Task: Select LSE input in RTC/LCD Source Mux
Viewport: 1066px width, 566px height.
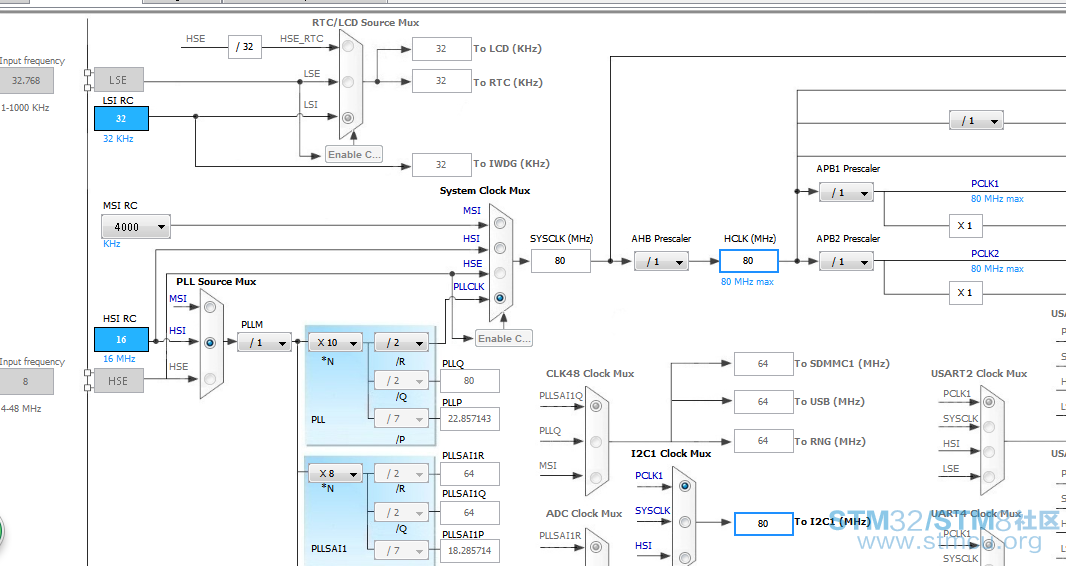Action: (348, 82)
